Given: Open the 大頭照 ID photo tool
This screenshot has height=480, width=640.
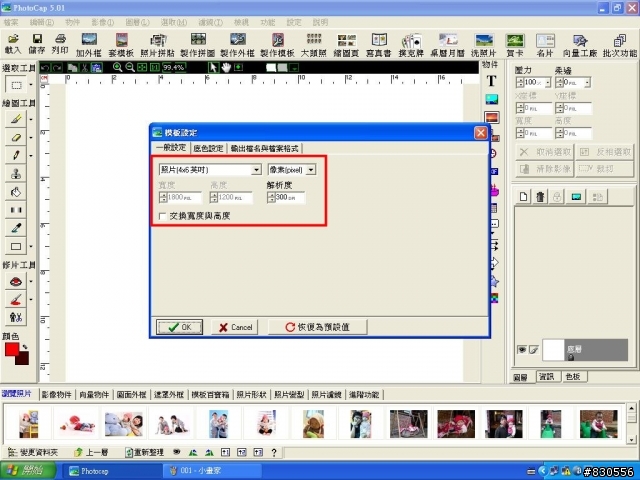Looking at the screenshot, I should click(313, 45).
